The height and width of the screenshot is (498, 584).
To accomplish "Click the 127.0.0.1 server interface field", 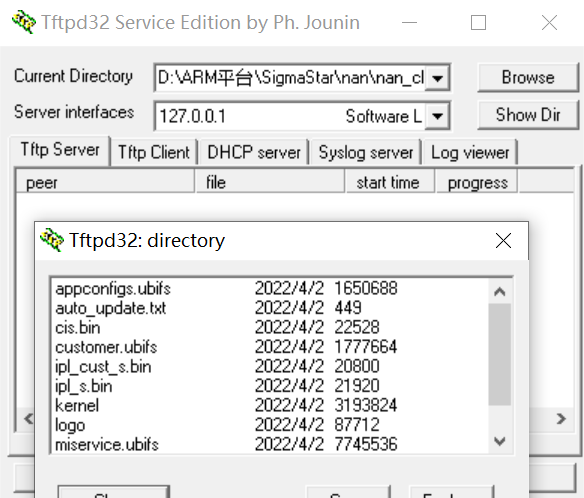I will coord(291,116).
